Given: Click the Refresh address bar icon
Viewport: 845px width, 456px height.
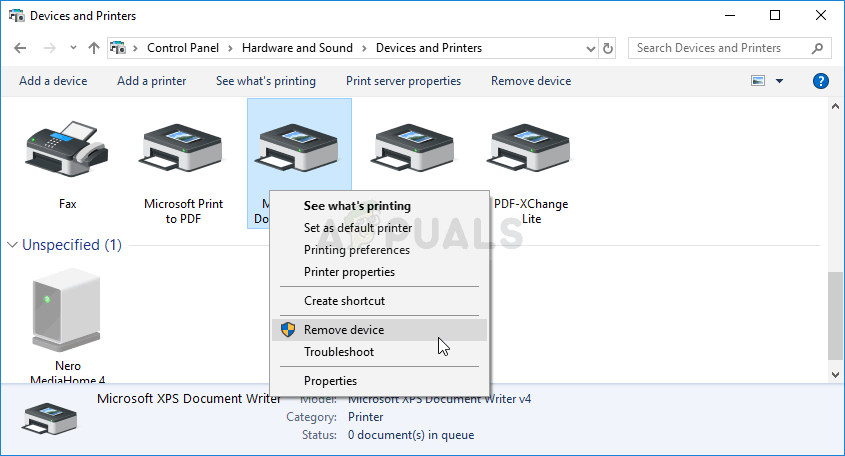Looking at the screenshot, I should click(x=608, y=48).
